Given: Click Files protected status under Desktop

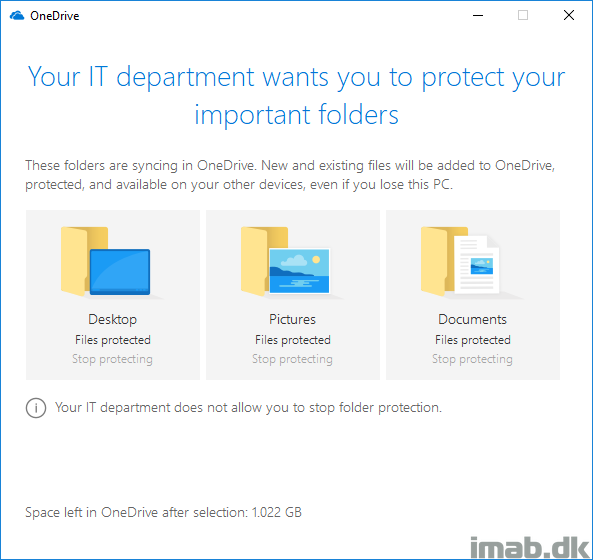Looking at the screenshot, I should (x=113, y=340).
